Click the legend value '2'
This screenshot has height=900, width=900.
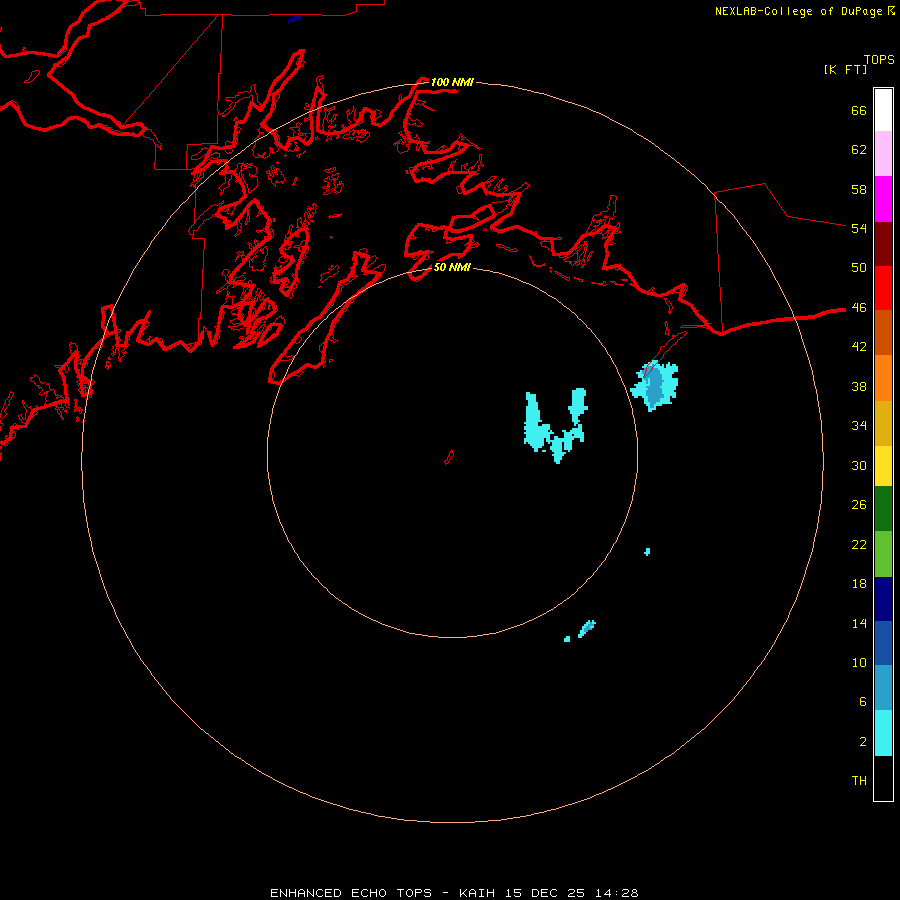point(863,742)
